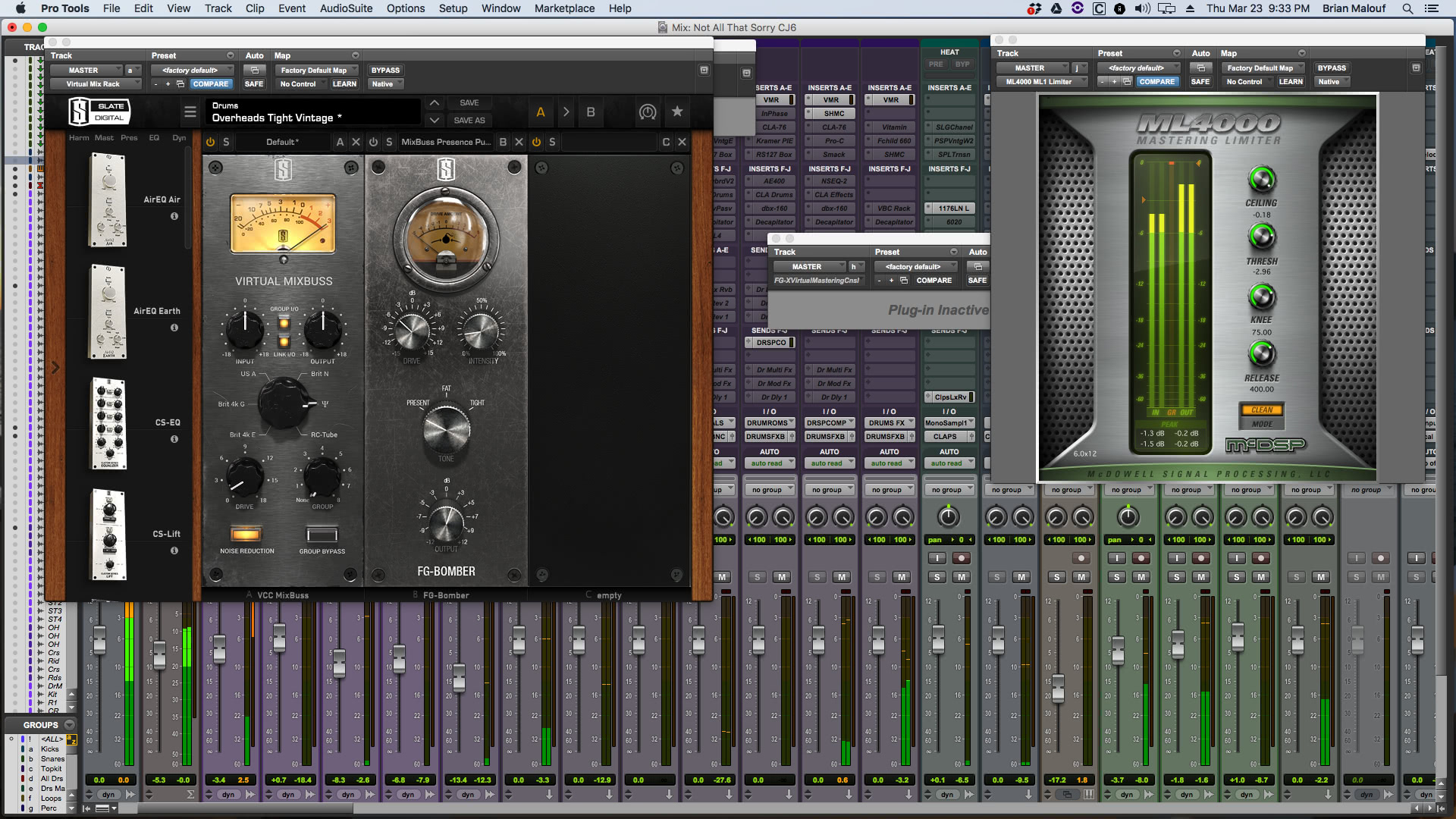Open the Marketplace menu

[564, 8]
